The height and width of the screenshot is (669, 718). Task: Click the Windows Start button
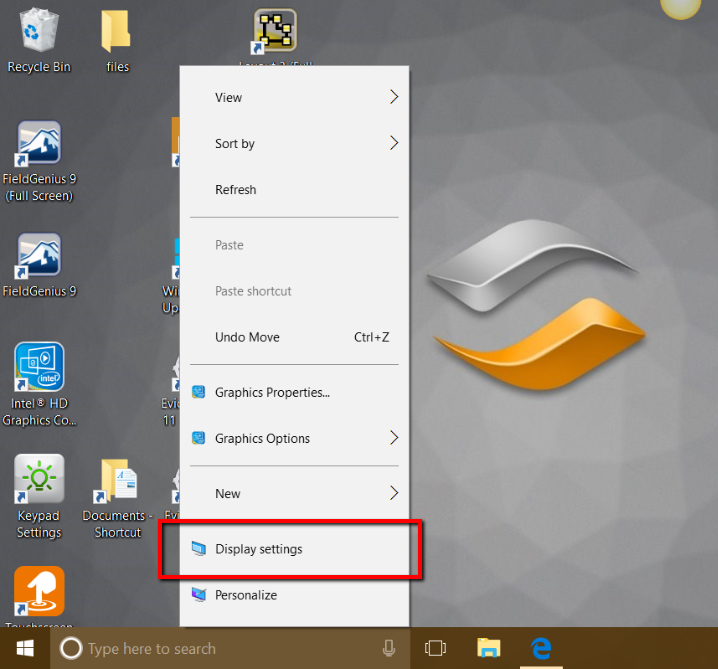[24, 648]
